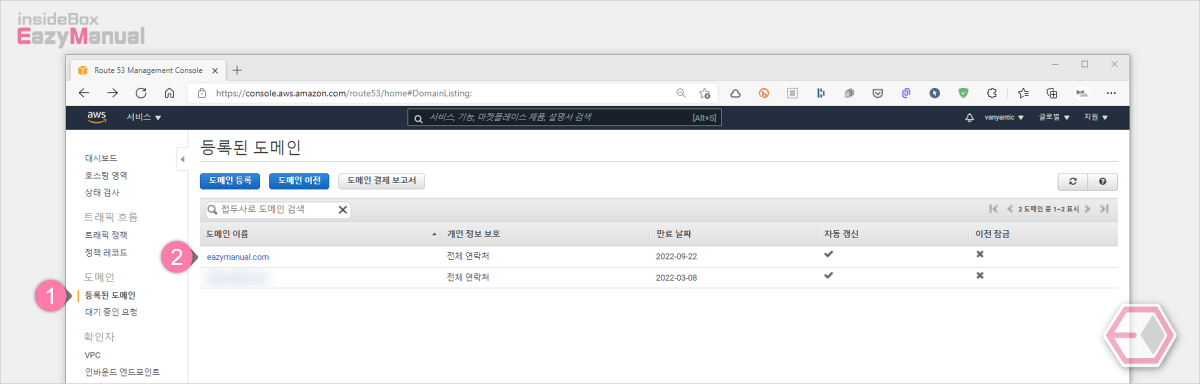Open the cloud extension icon in toolbar
This screenshot has height=384, width=1200.
coord(735,92)
